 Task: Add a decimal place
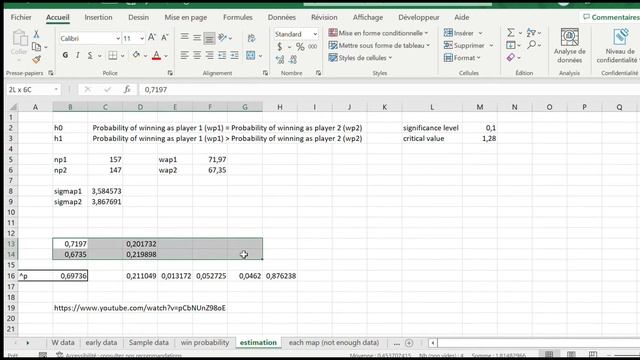[280, 60]
